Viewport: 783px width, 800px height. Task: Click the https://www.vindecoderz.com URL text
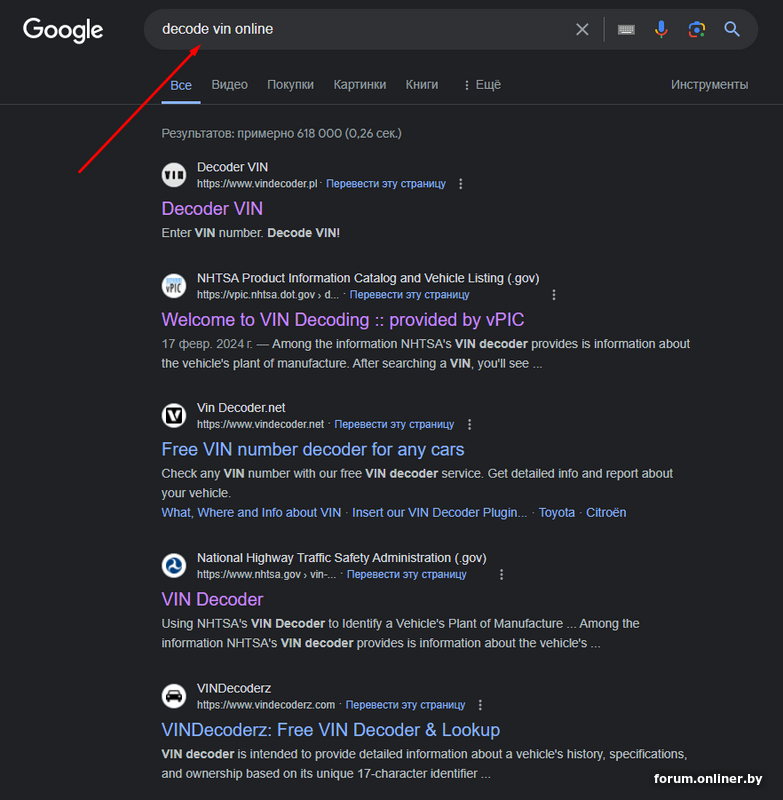tap(266, 705)
